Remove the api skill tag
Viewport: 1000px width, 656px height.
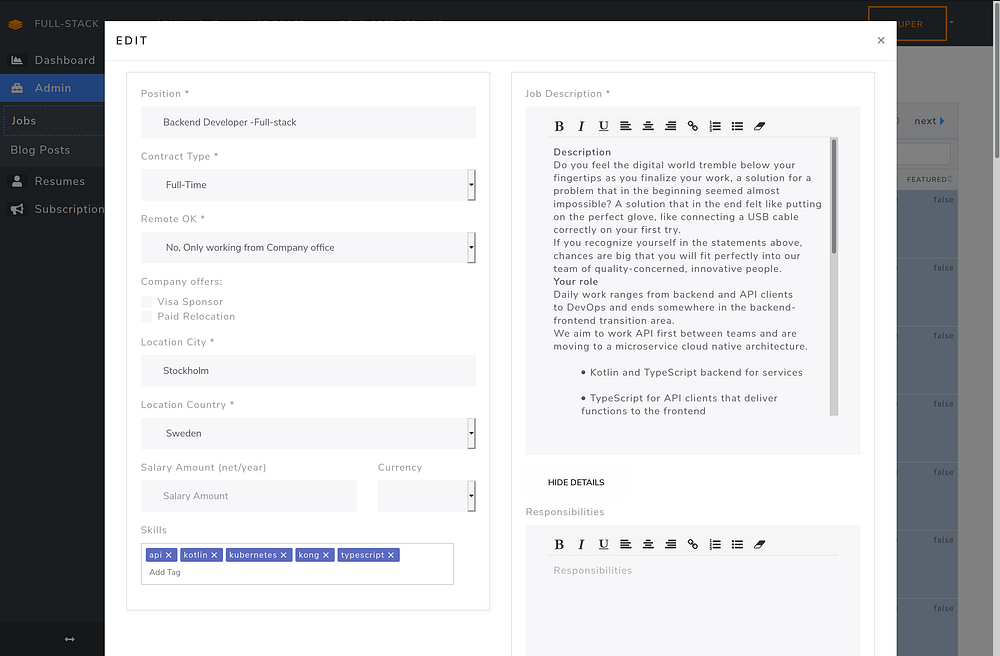pos(169,555)
